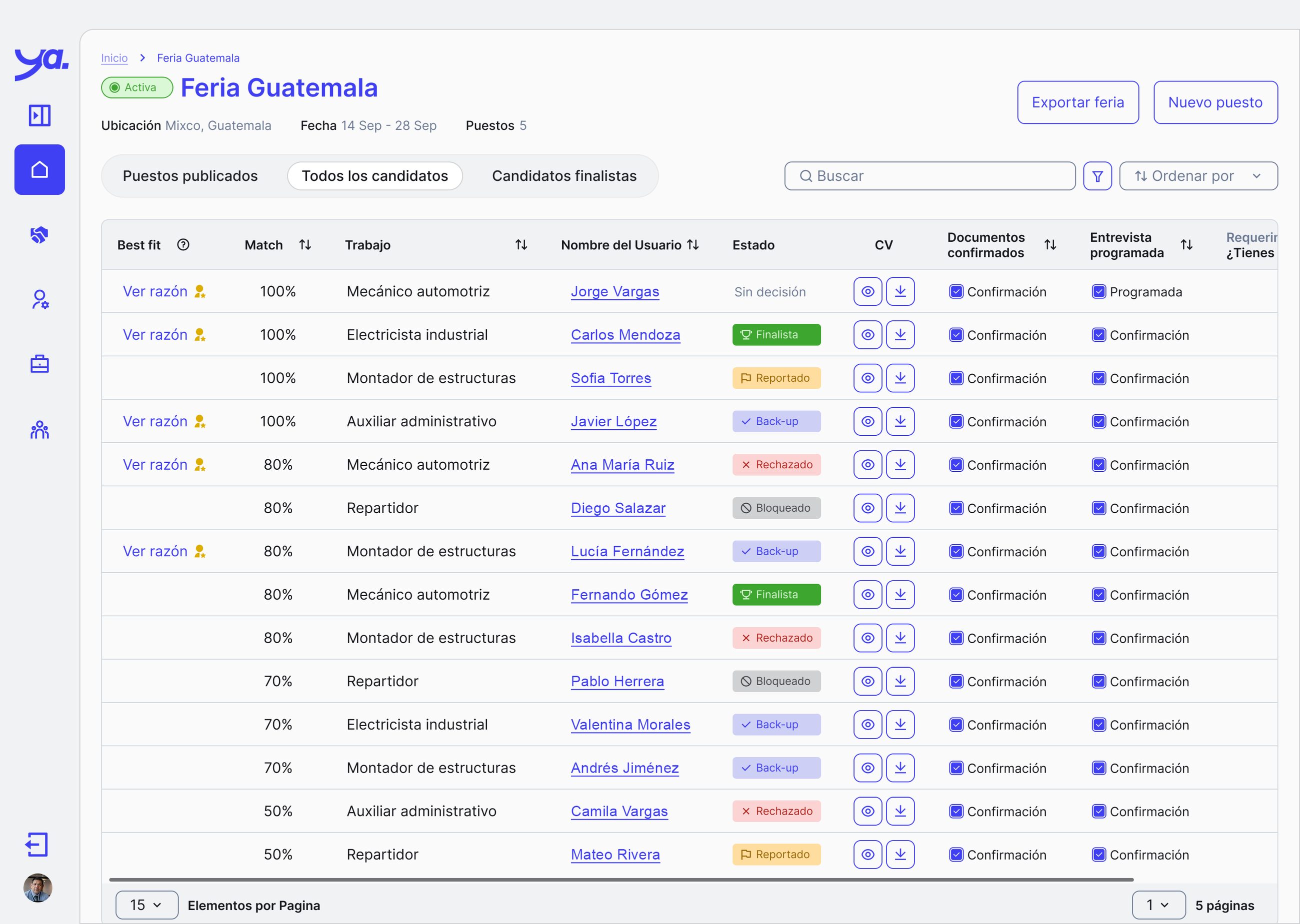Open the handshake icon in sidebar
Image resolution: width=1300 pixels, height=924 pixels.
[x=39, y=234]
